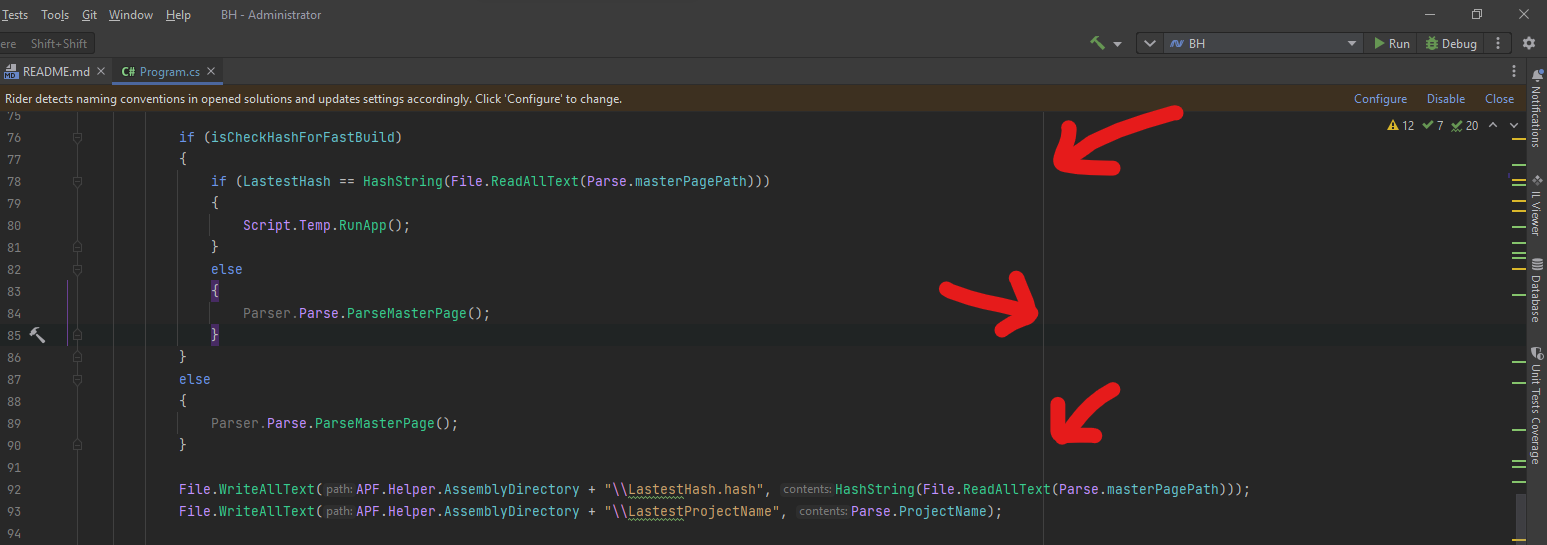Image resolution: width=1547 pixels, height=545 pixels.
Task: Switch to README.md tab
Action: tap(56, 72)
